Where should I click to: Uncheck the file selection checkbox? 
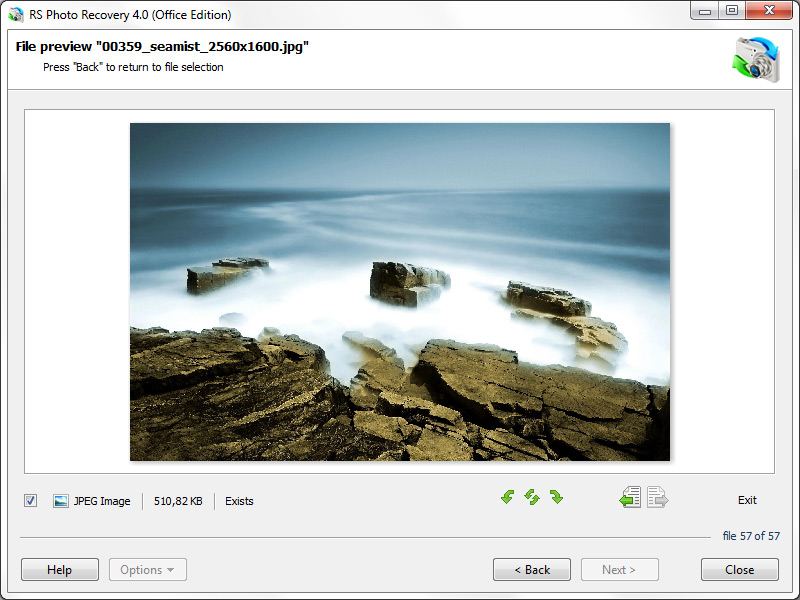(30, 501)
